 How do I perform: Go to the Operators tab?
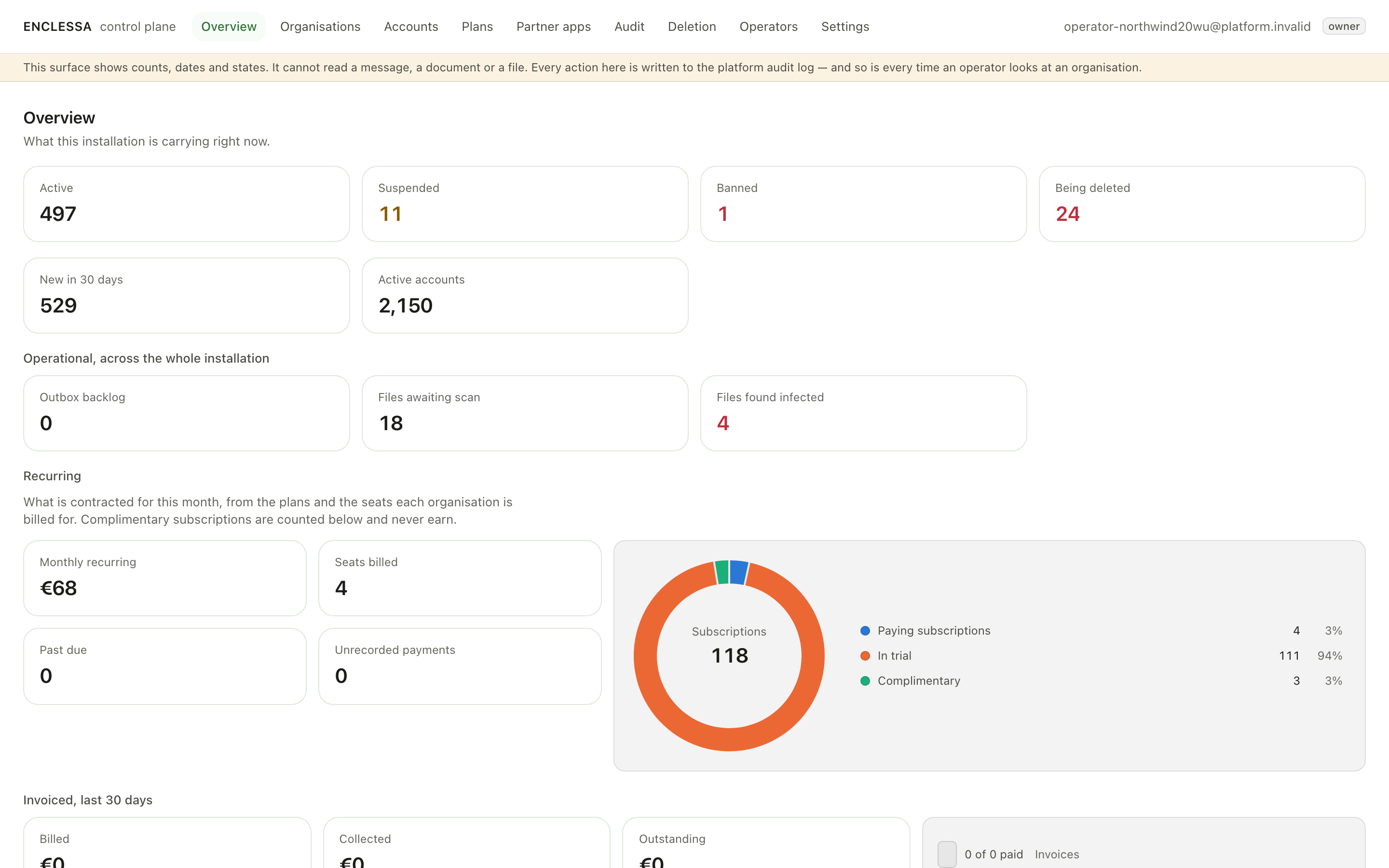pyautogui.click(x=769, y=27)
